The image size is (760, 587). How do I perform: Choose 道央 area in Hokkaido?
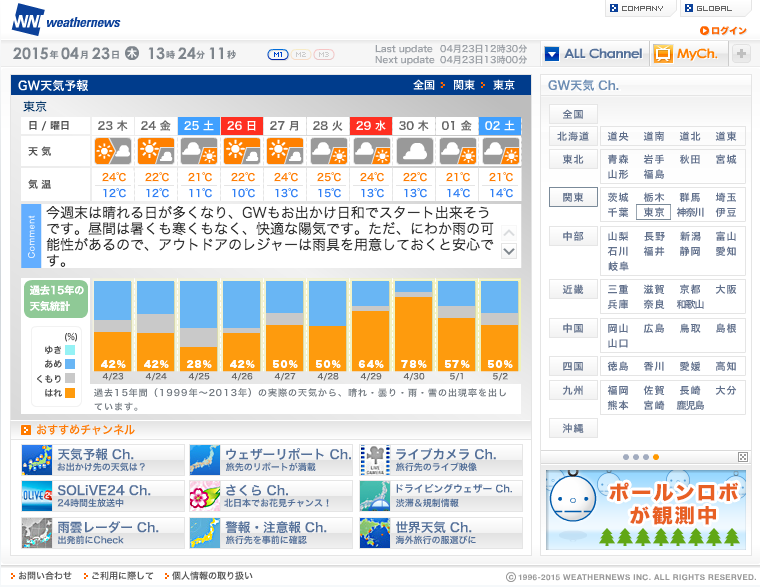618,137
